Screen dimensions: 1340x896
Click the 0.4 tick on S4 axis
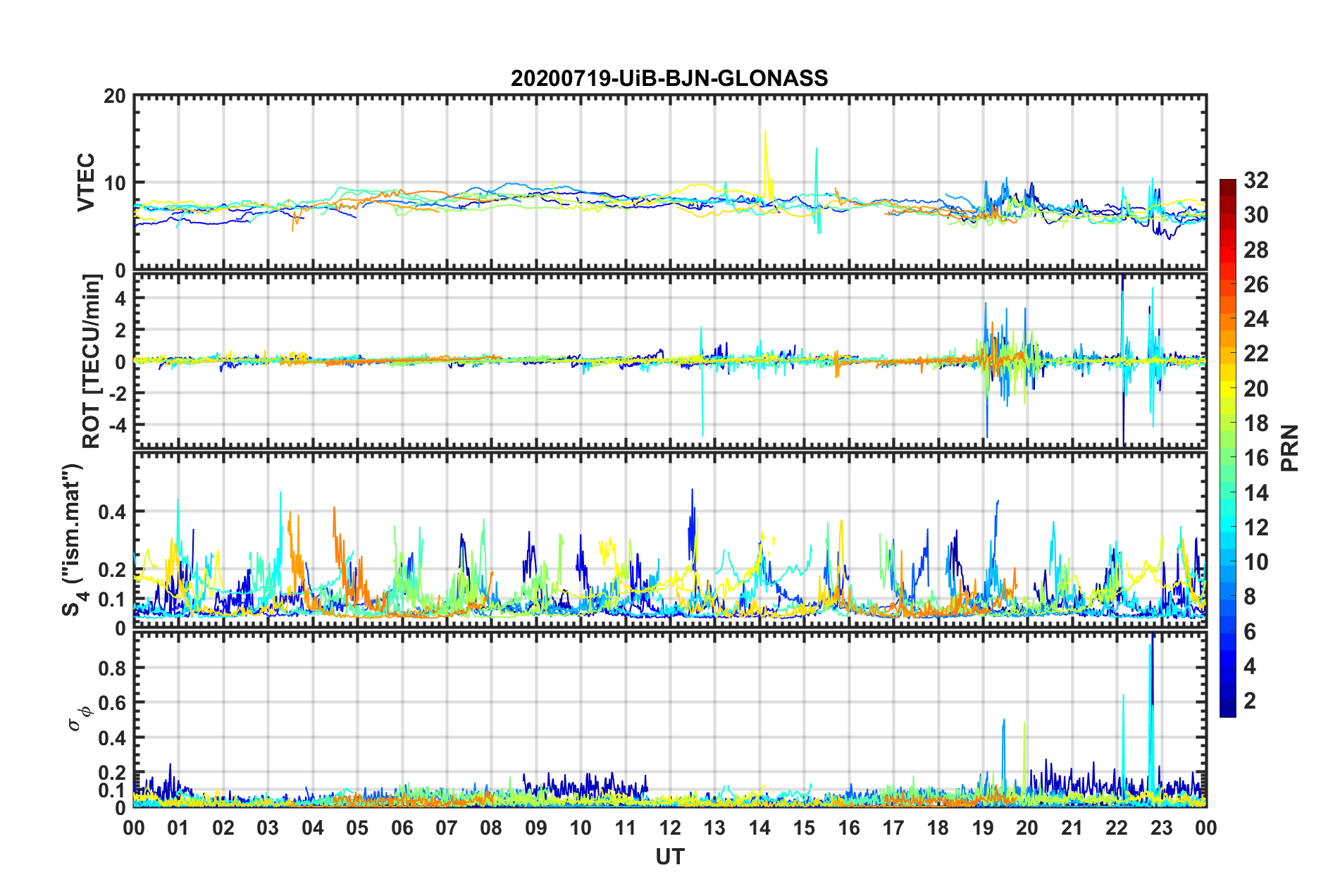(x=112, y=511)
